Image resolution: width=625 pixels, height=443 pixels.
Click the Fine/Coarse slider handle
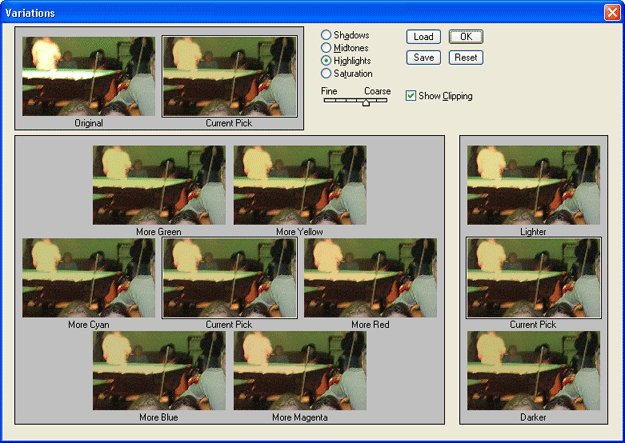[x=366, y=102]
